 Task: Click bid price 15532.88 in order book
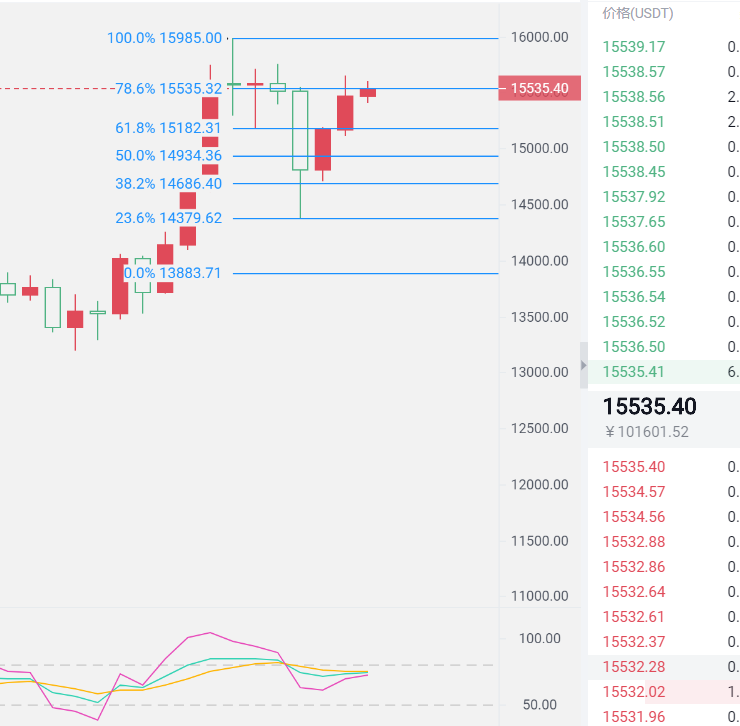(x=634, y=542)
